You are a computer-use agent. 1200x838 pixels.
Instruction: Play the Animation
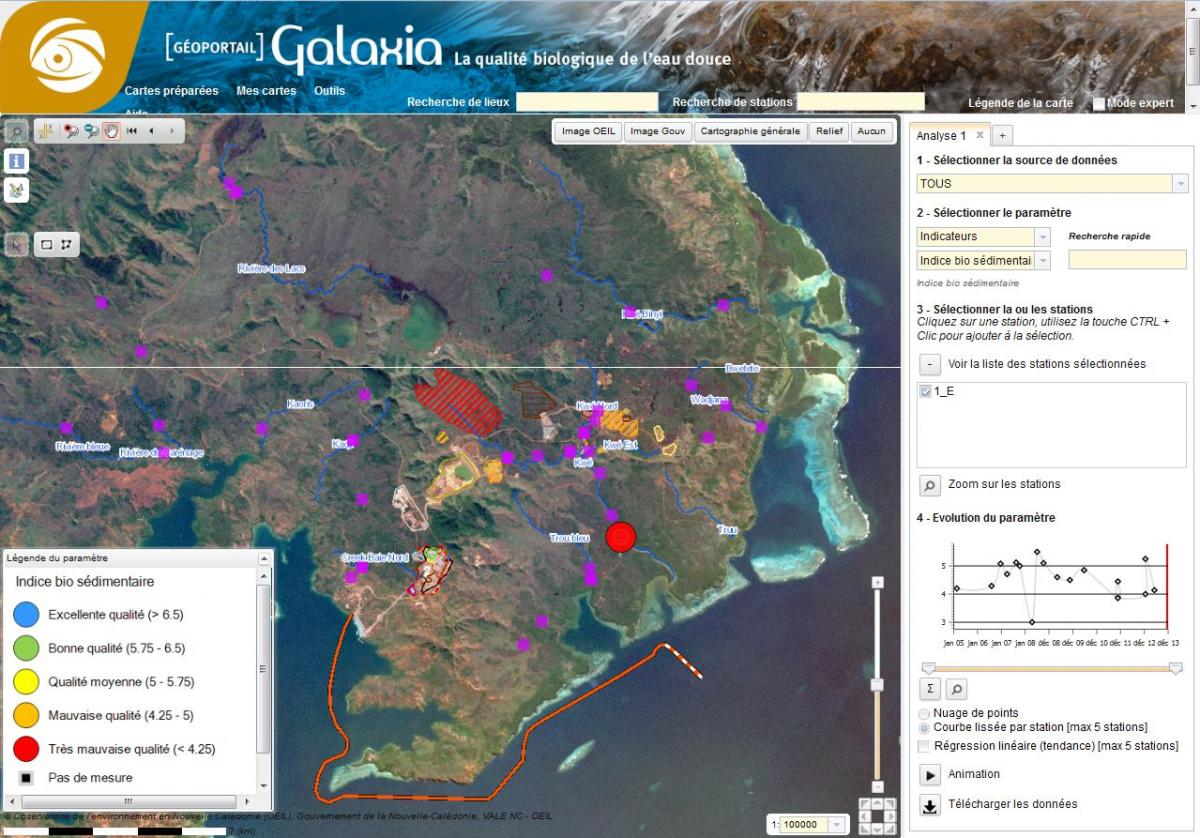(930, 775)
